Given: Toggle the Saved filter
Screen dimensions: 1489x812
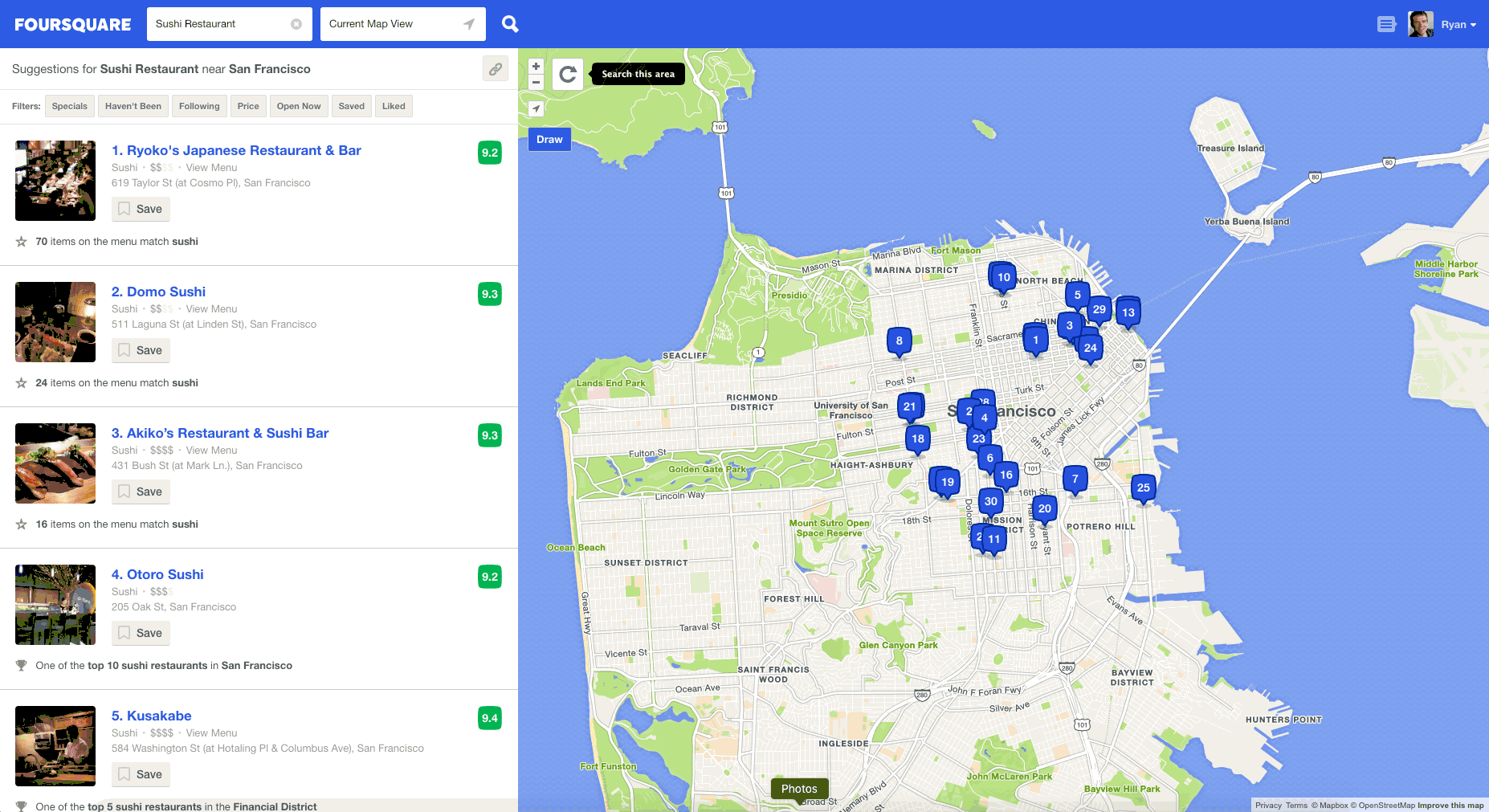Looking at the screenshot, I should [352, 106].
